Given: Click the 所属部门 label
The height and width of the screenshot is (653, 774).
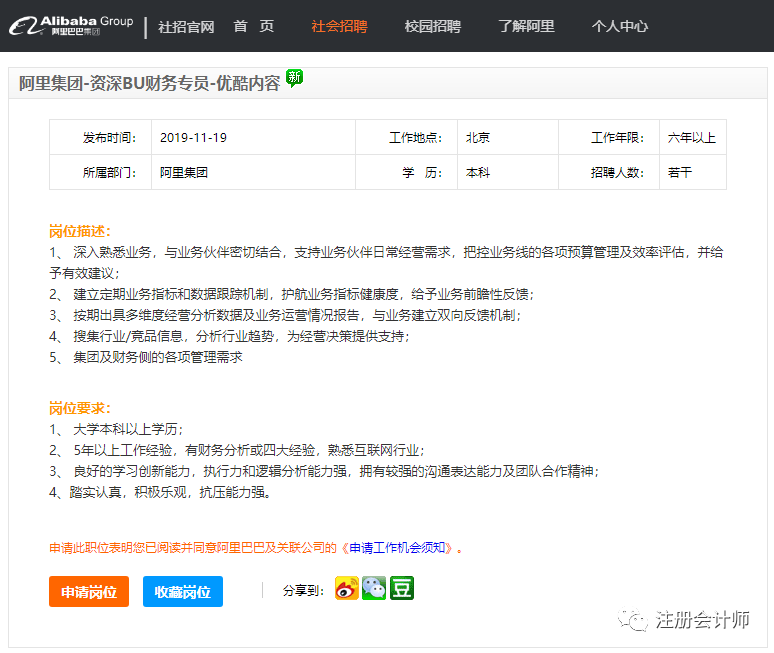Looking at the screenshot, I should pyautogui.click(x=110, y=172).
